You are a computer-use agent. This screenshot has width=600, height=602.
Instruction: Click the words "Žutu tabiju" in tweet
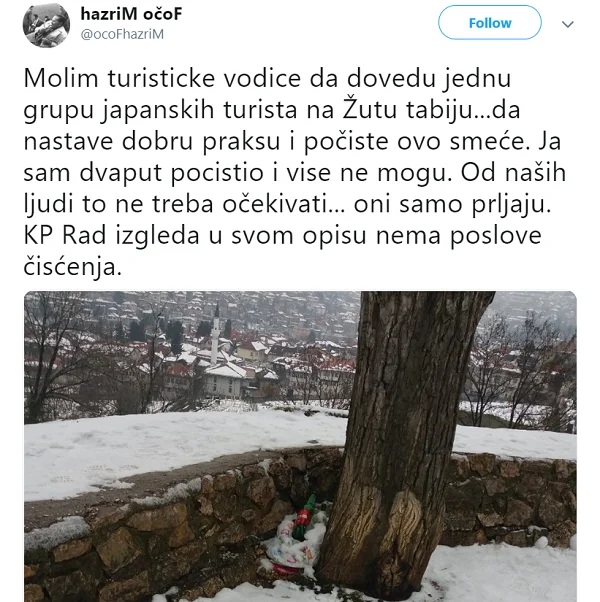pyautogui.click(x=407, y=109)
